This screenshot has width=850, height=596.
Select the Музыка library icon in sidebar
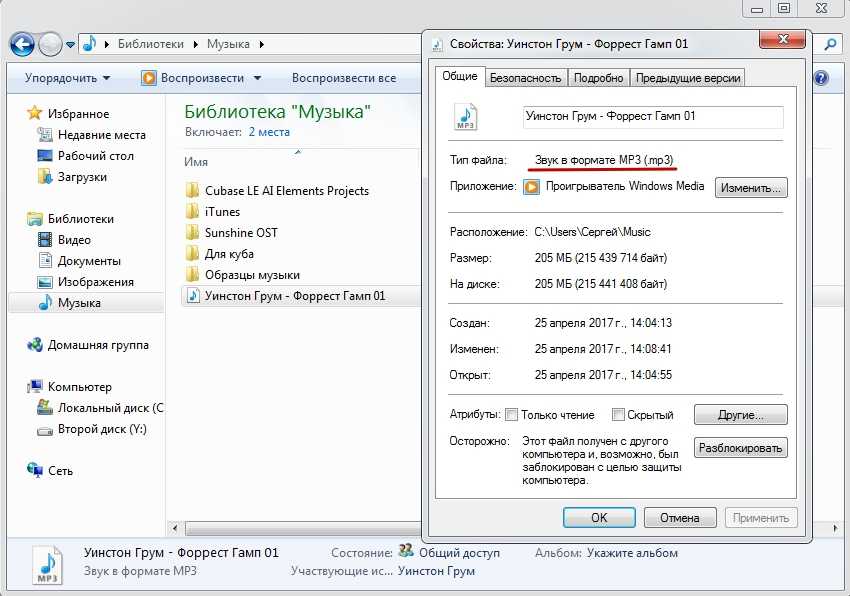point(44,303)
